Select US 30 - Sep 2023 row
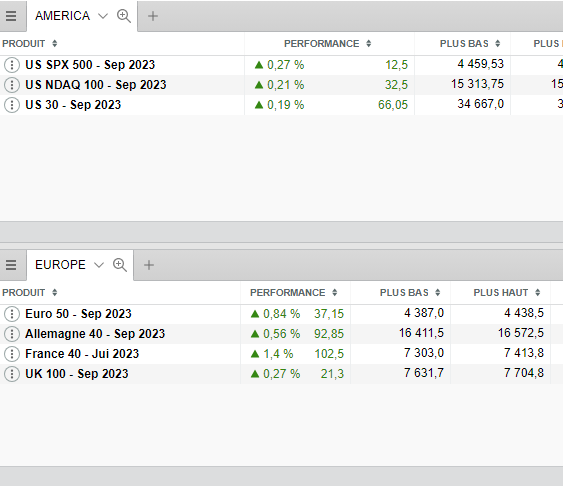 click(x=282, y=105)
